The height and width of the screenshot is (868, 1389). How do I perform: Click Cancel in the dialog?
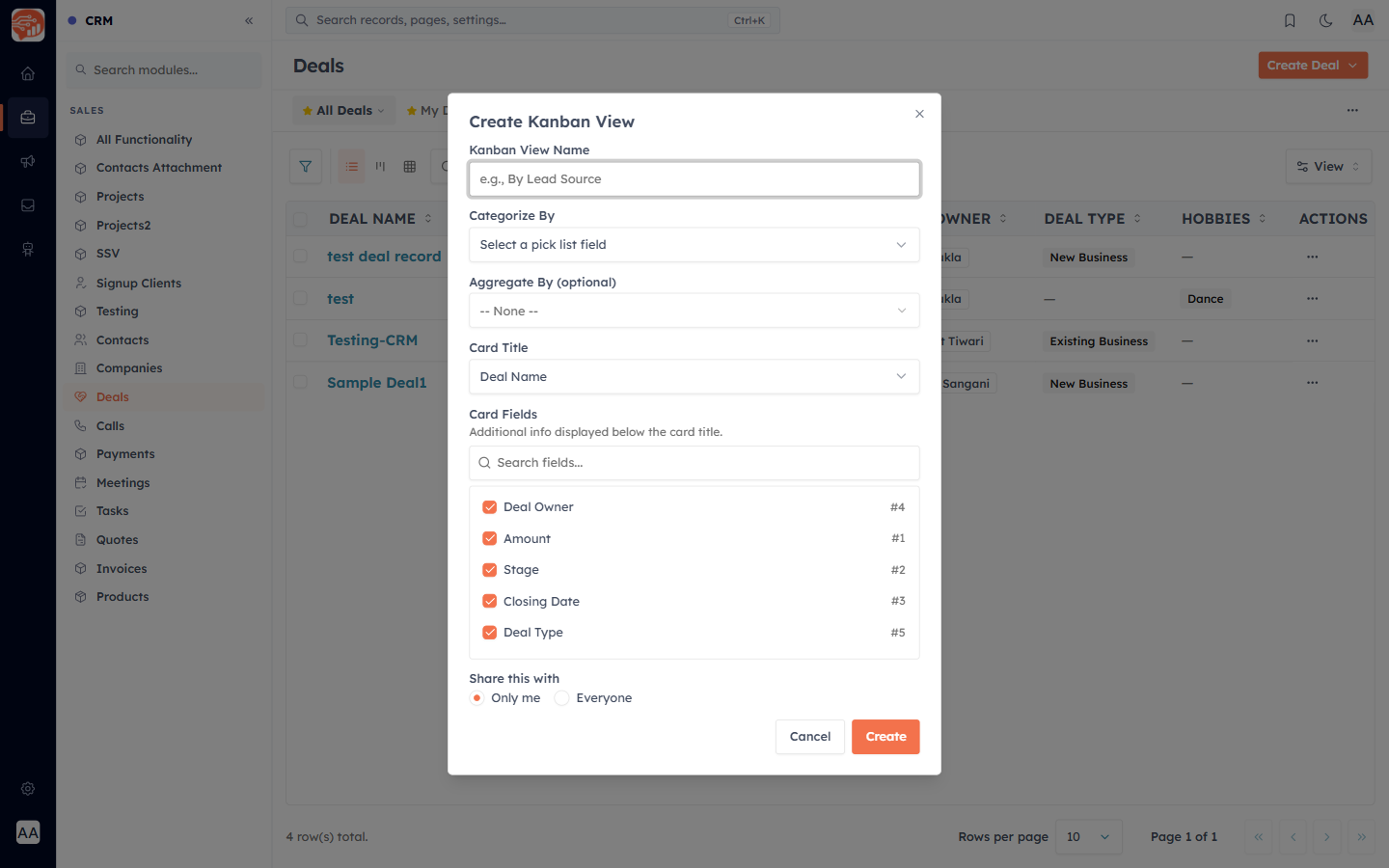810,737
